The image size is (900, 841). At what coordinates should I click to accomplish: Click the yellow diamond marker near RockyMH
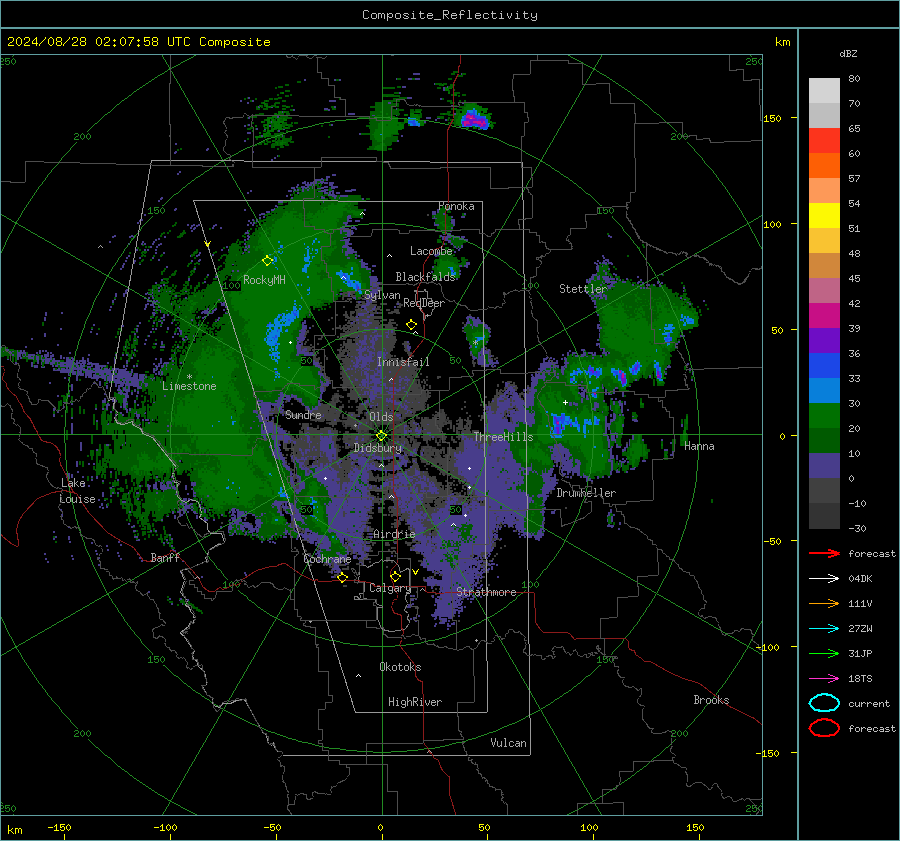[x=267, y=261]
